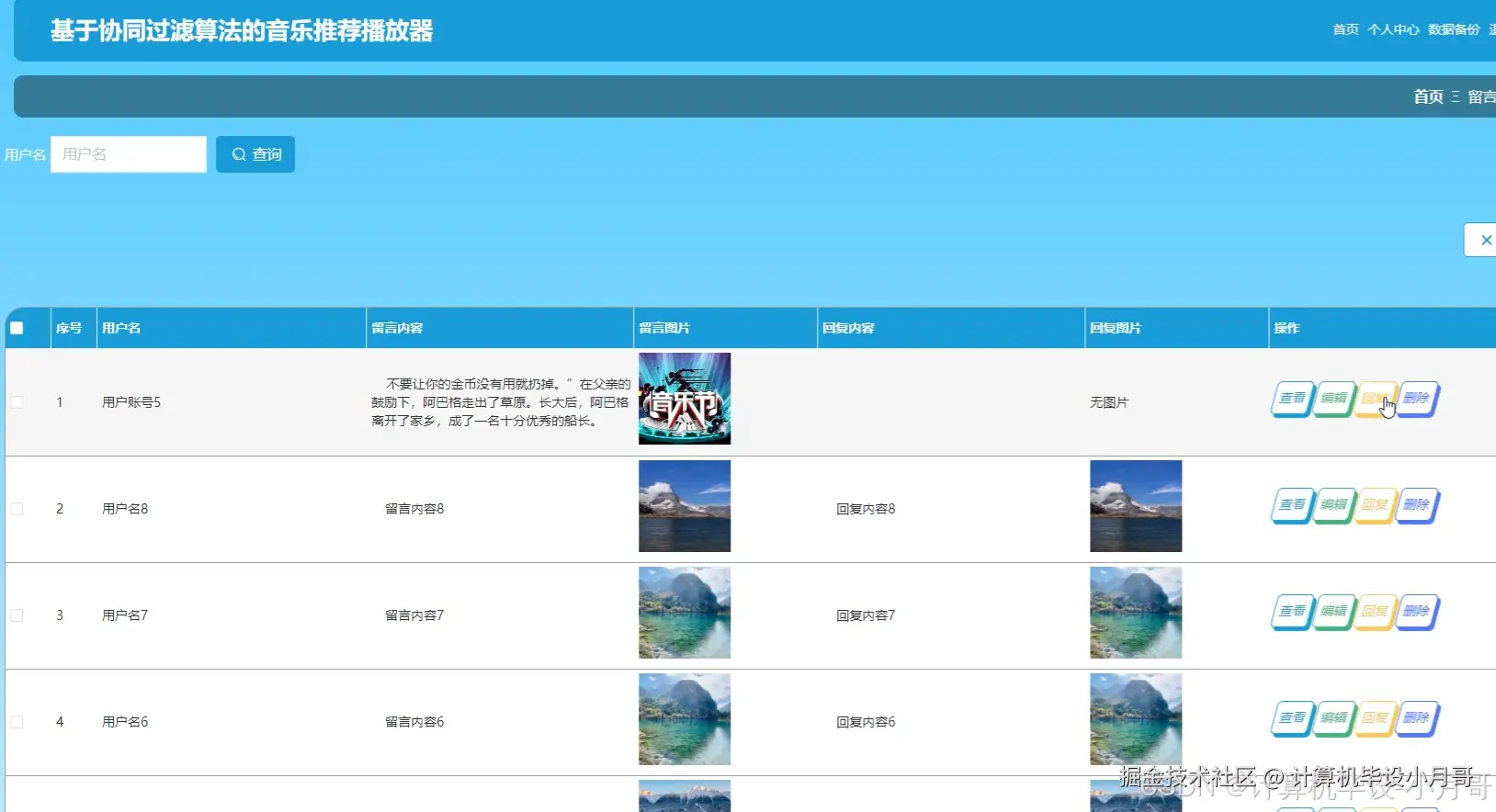Select the 用户账号5 username cell
Screen dimensions: 1496x812
point(131,402)
